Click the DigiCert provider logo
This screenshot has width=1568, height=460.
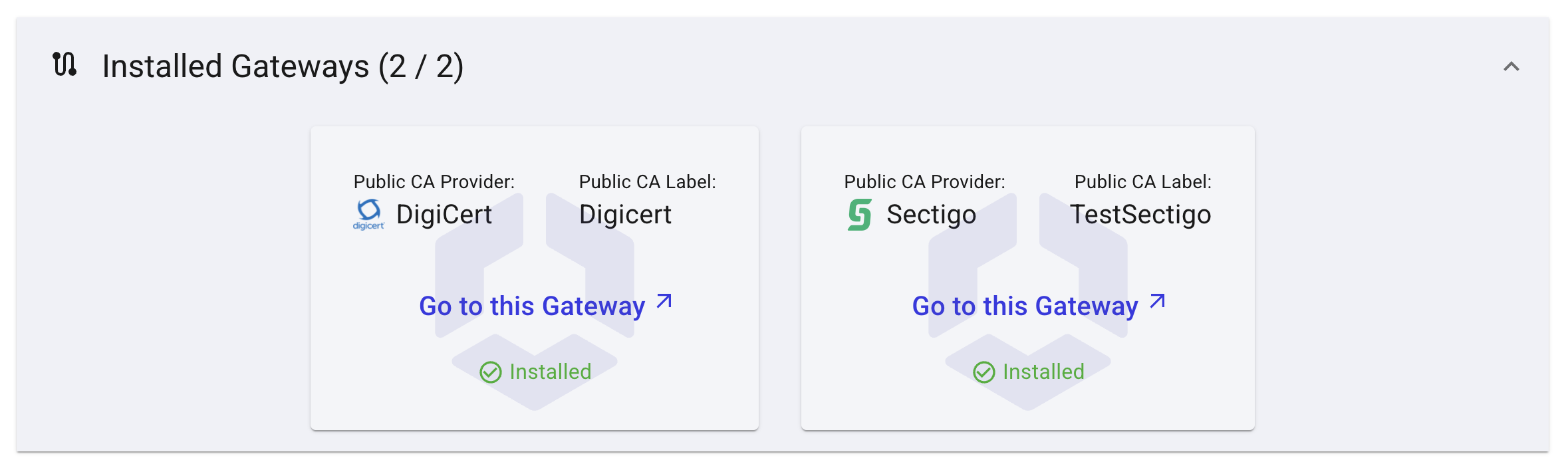[x=368, y=214]
